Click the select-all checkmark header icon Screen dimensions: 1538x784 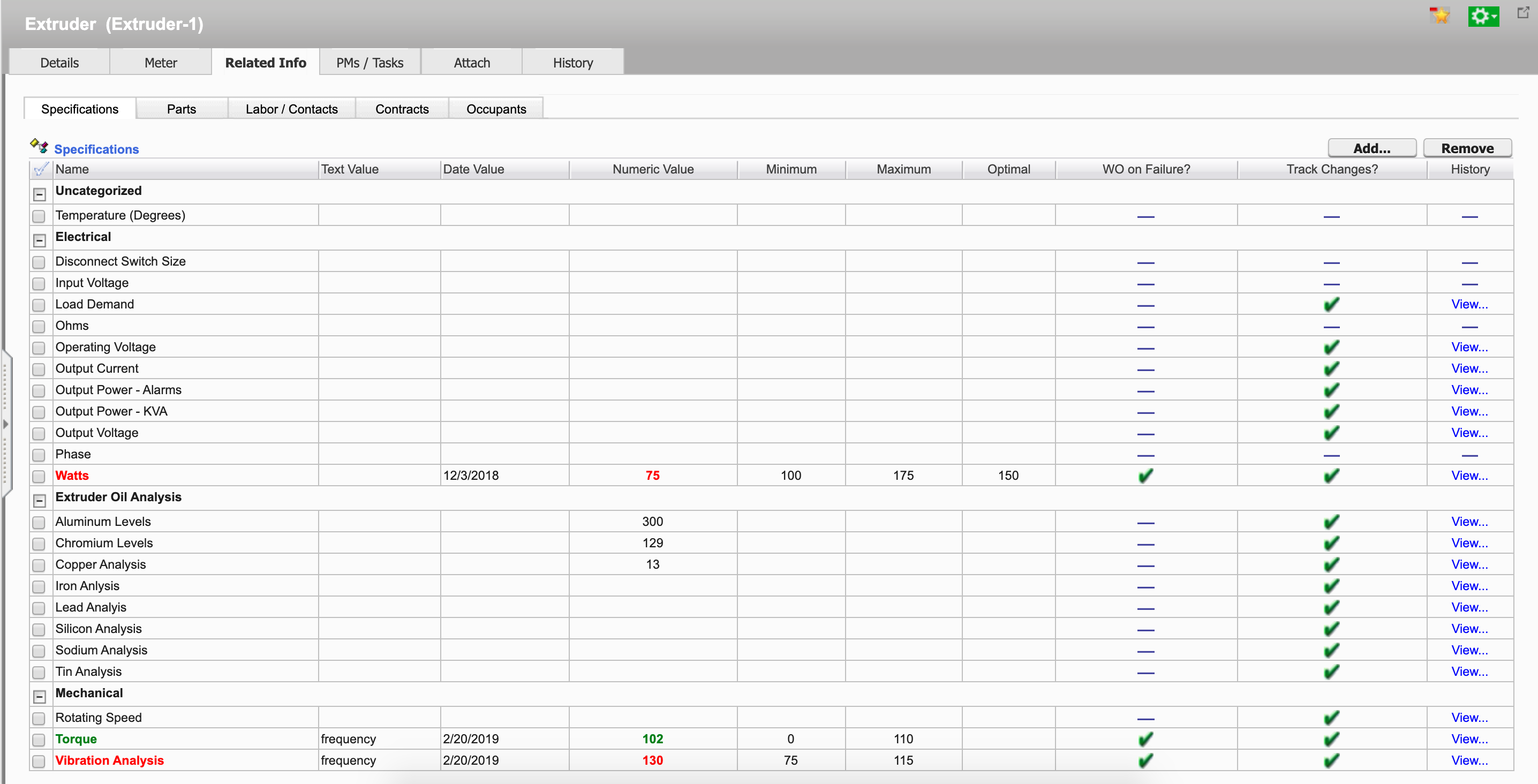pyautogui.click(x=40, y=170)
